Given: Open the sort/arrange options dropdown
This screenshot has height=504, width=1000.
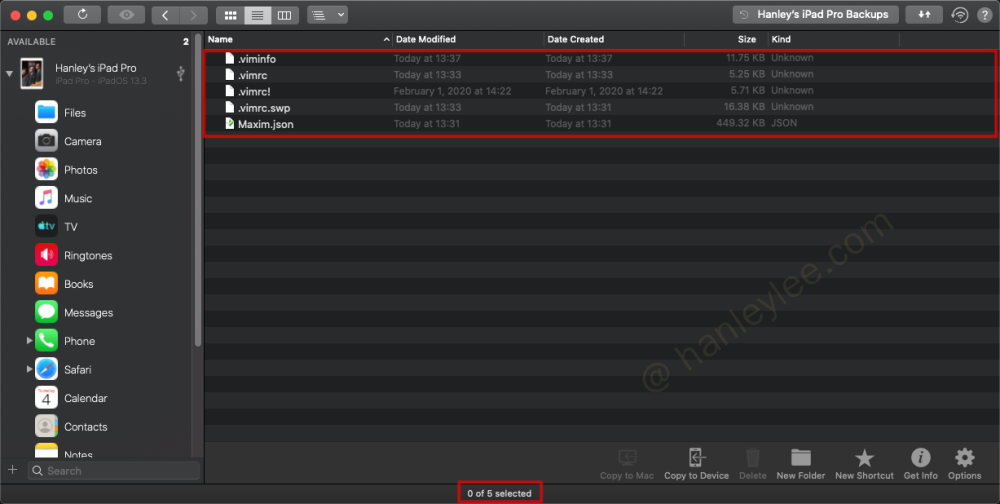Looking at the screenshot, I should click(327, 15).
